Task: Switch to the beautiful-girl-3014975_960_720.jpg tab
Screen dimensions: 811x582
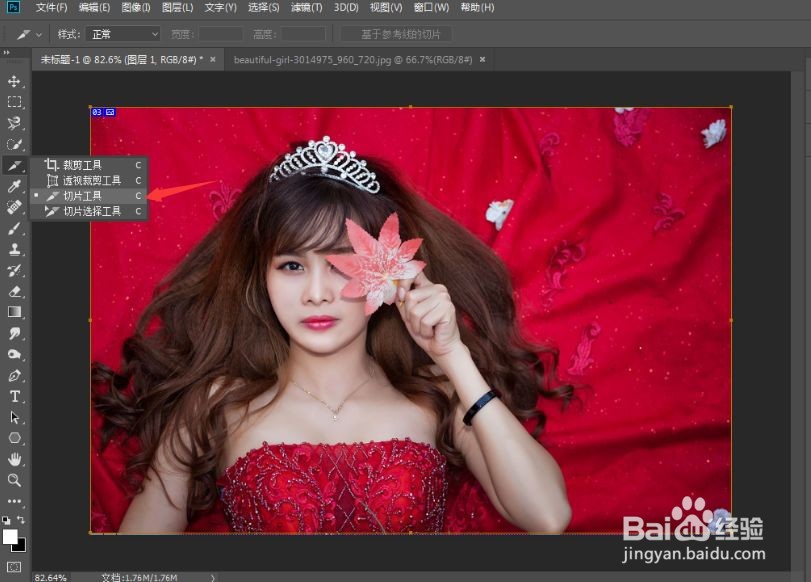Action: point(353,60)
